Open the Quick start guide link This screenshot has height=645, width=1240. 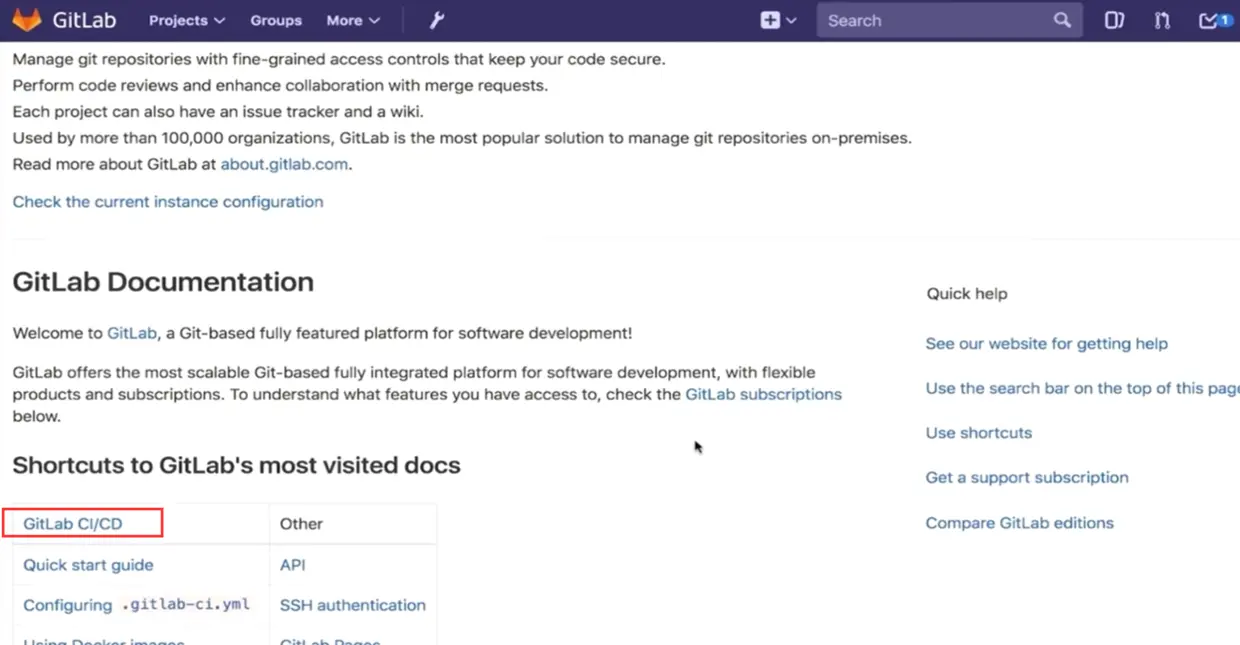[88, 565]
